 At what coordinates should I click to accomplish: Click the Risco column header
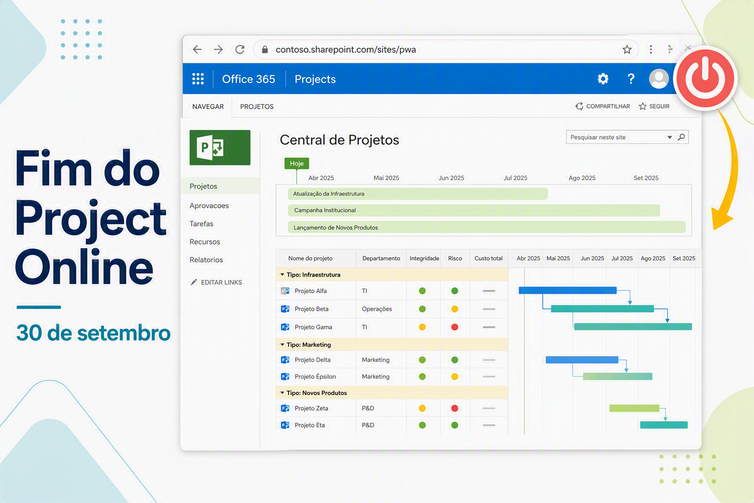[455, 258]
